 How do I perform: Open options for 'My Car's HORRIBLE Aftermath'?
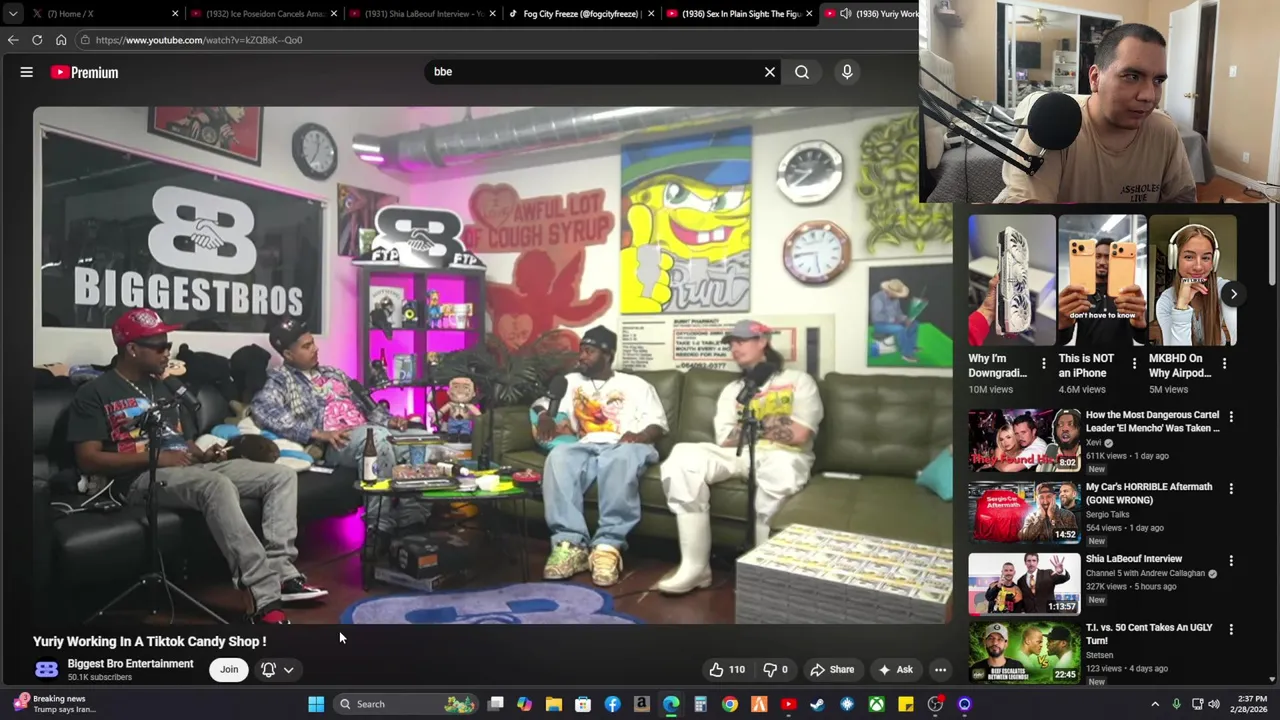pos(1231,488)
